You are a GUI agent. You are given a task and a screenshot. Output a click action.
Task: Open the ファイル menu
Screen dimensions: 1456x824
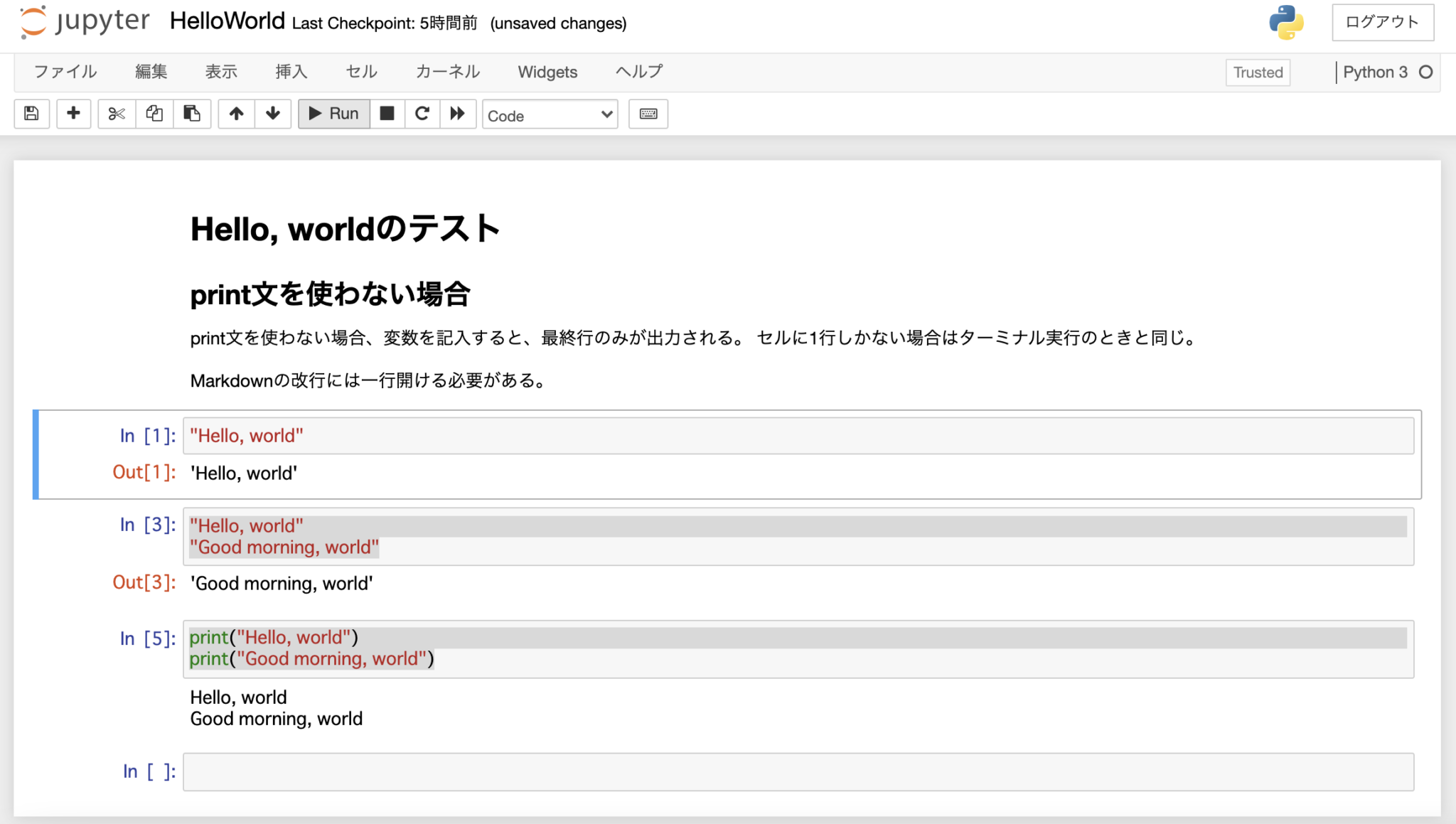[64, 72]
